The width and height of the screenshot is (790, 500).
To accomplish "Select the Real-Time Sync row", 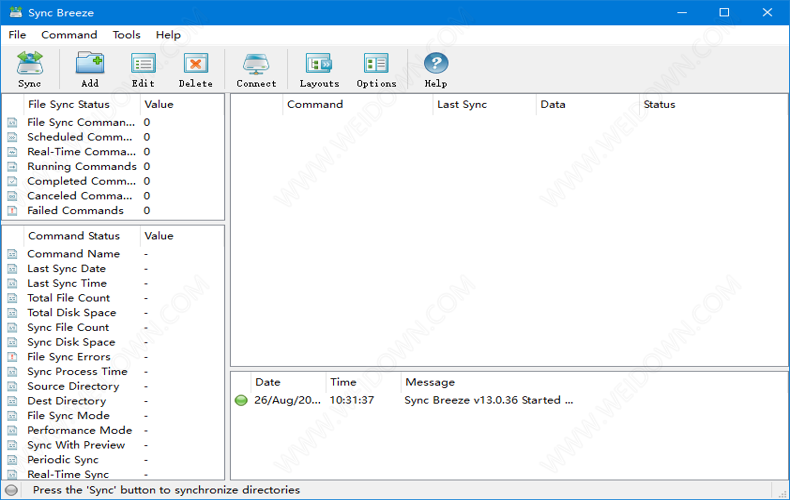I will tap(114, 474).
